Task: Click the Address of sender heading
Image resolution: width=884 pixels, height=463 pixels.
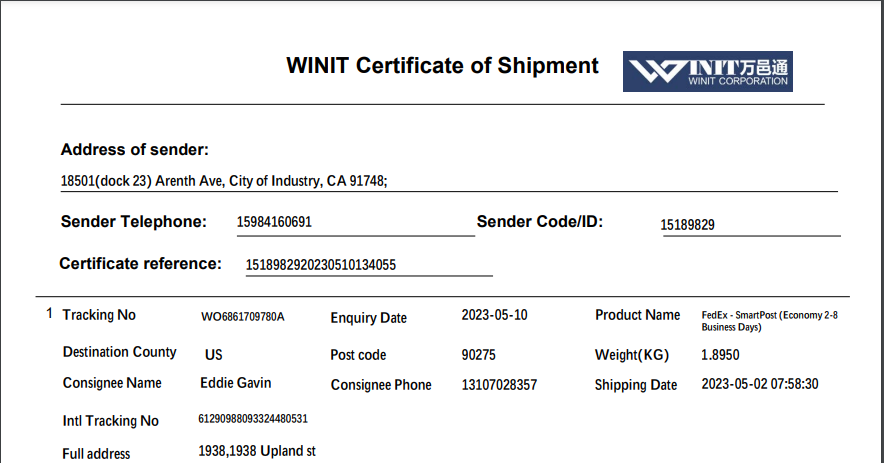Action: tap(135, 150)
